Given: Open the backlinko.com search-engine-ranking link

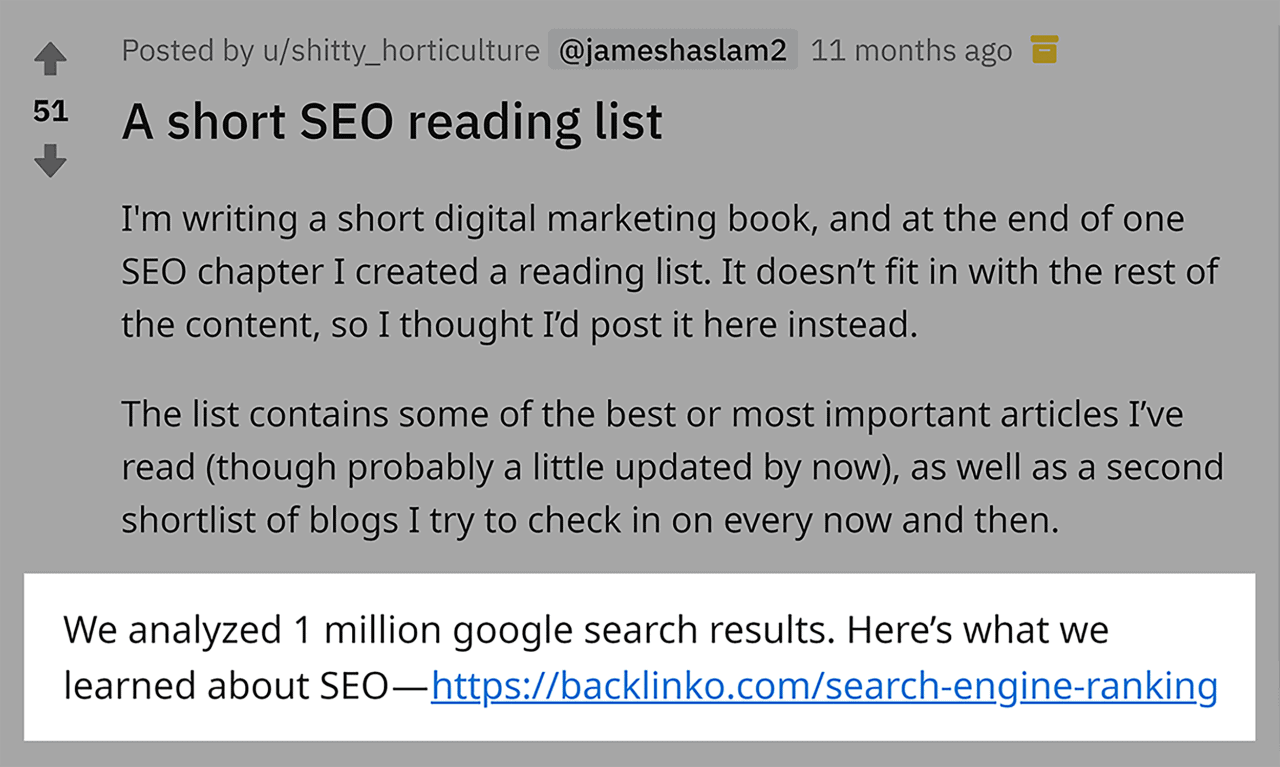Looking at the screenshot, I should click(824, 686).
